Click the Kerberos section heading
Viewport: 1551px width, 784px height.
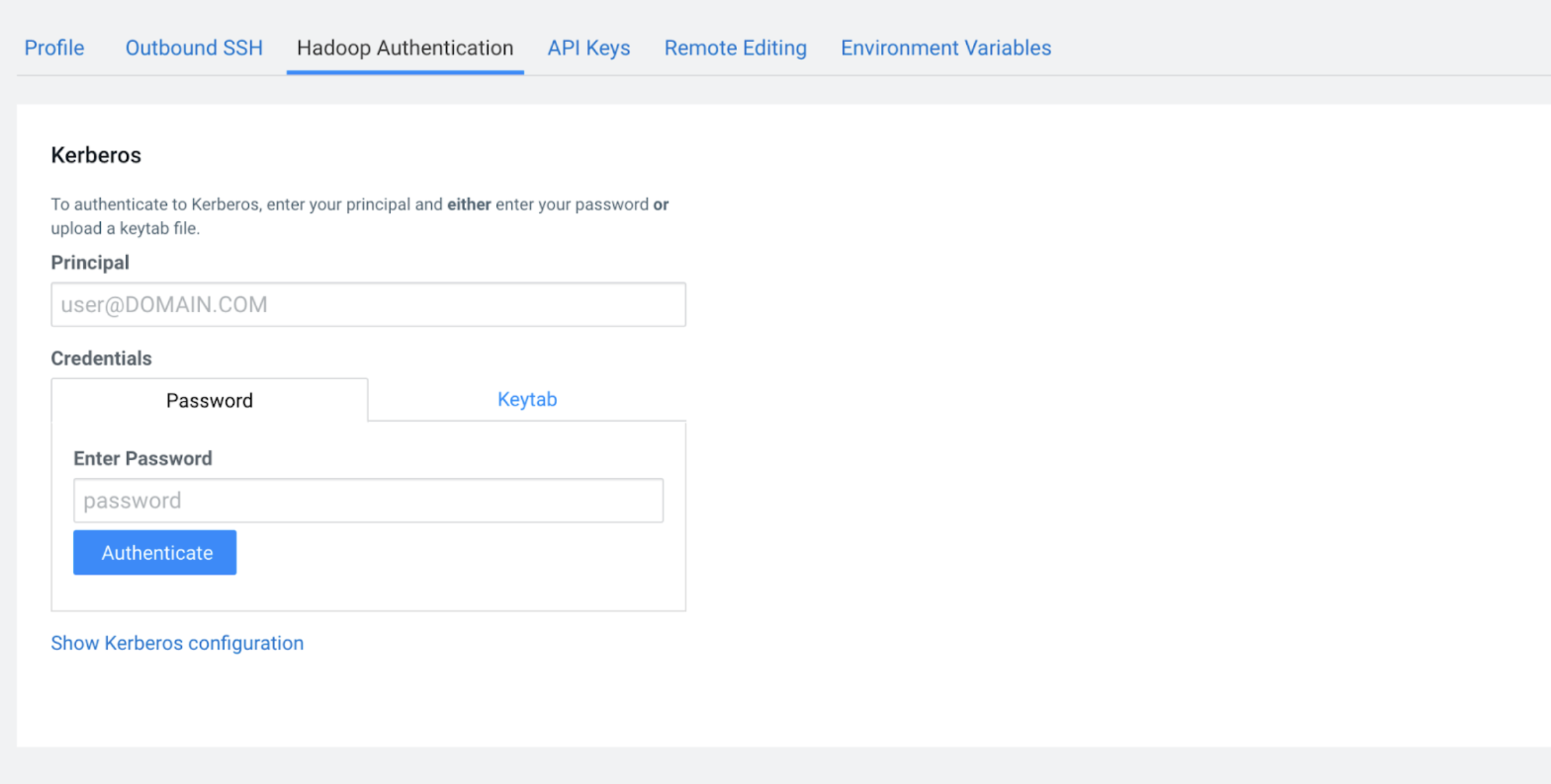(x=96, y=155)
